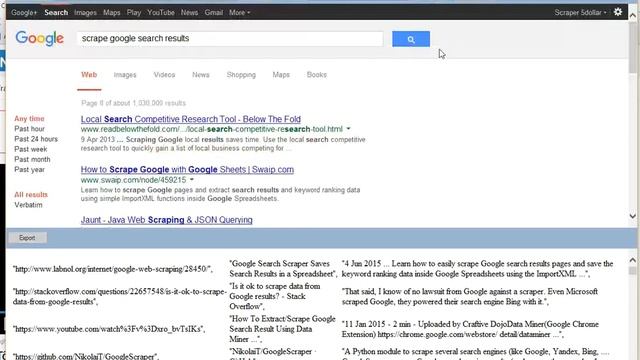The width and height of the screenshot is (640, 360).
Task: Click 'Google Search Scraper Saves' title text
Action: (283, 269)
